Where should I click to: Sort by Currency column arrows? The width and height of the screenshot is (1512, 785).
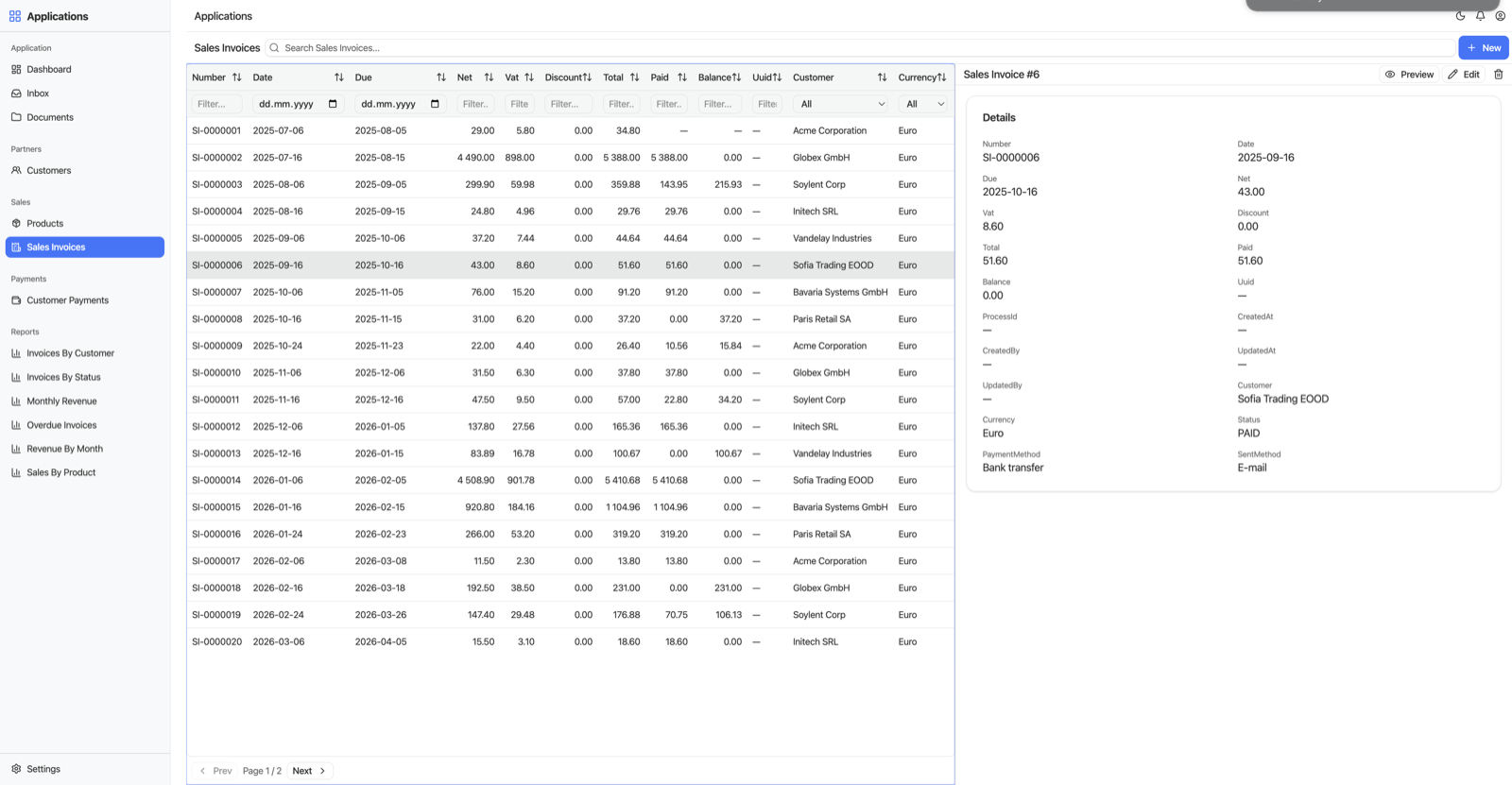(941, 77)
